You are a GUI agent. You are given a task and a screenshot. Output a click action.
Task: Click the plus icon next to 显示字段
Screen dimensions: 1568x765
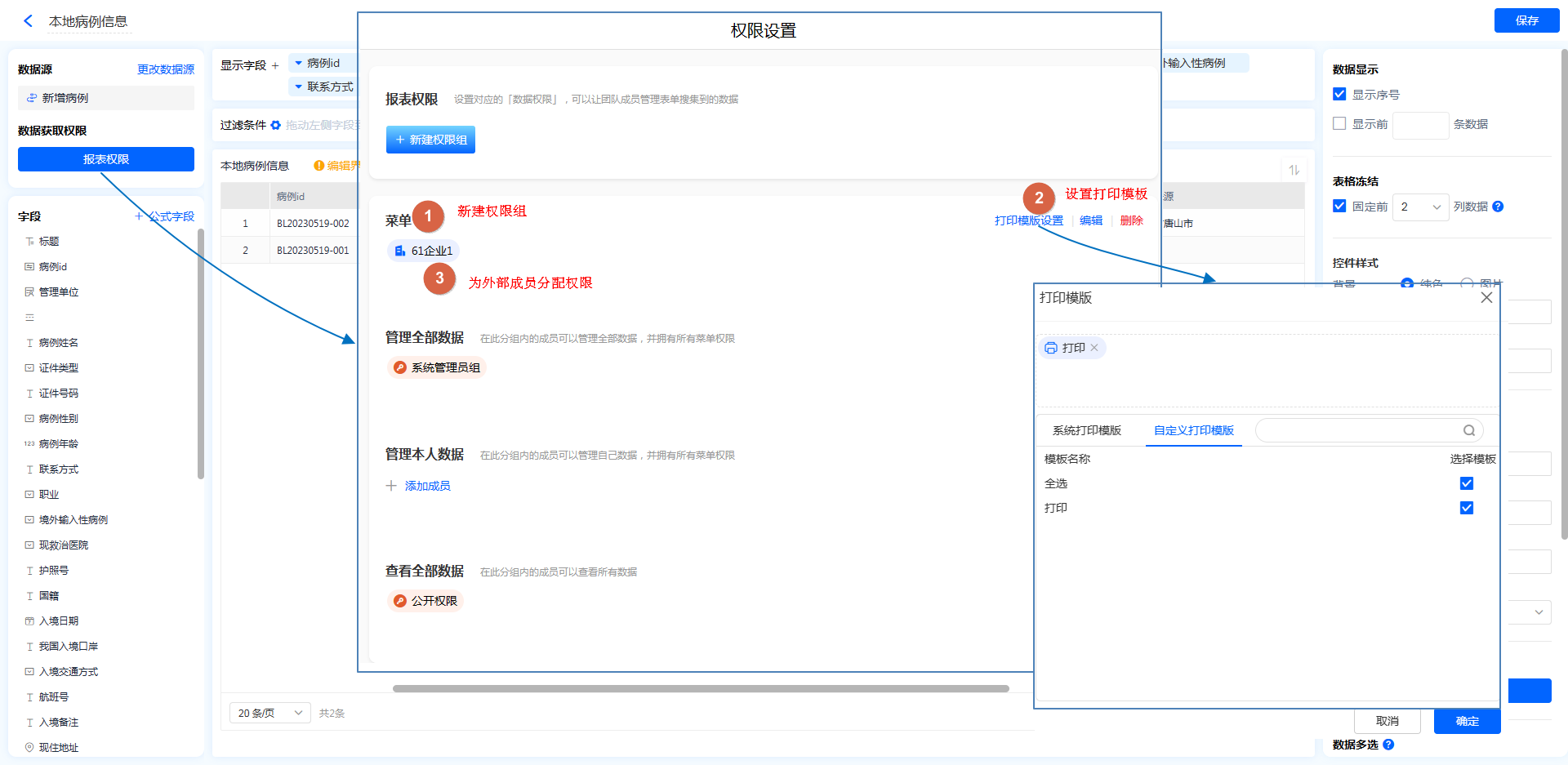[x=275, y=65]
